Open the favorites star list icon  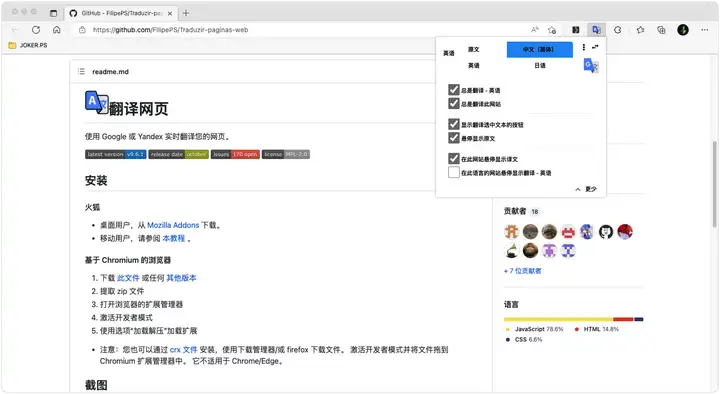(x=640, y=30)
